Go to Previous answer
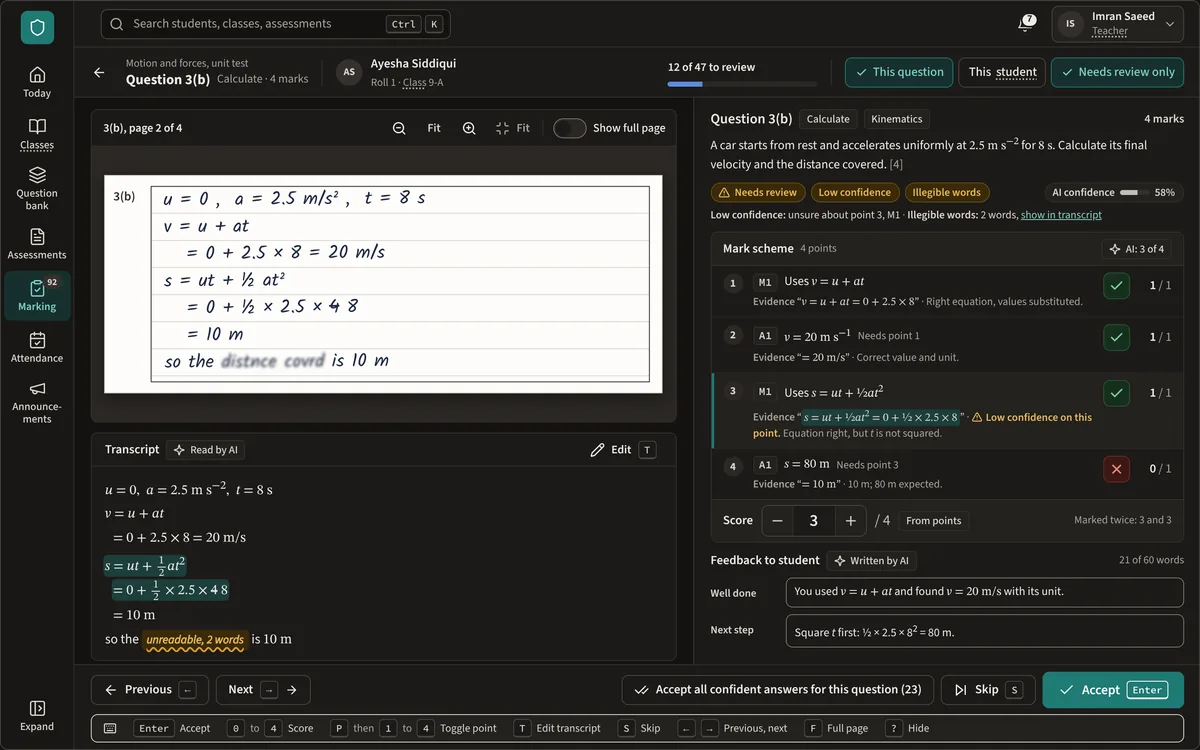 point(149,690)
